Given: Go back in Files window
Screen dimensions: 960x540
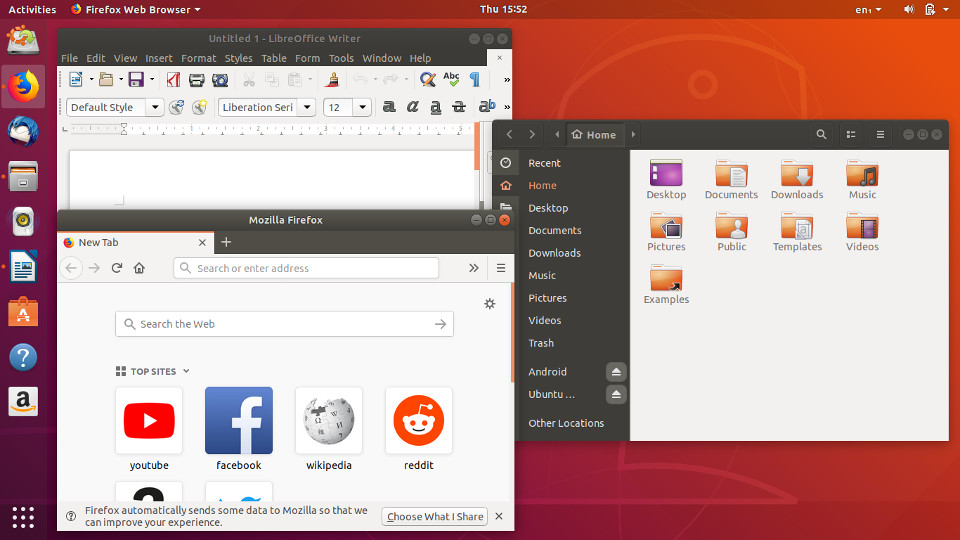Looking at the screenshot, I should tap(509, 135).
